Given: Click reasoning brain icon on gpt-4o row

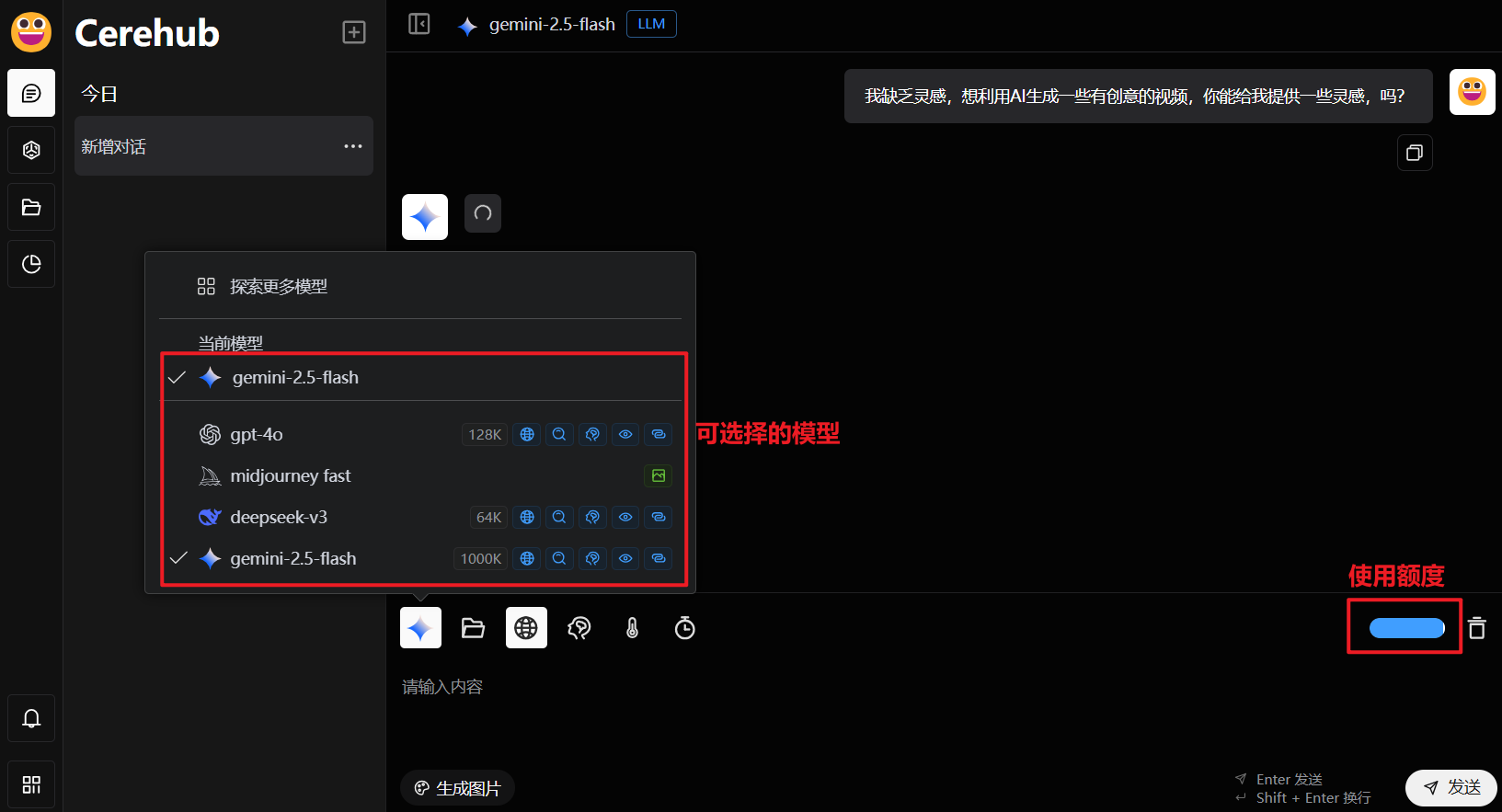Looking at the screenshot, I should (x=592, y=434).
